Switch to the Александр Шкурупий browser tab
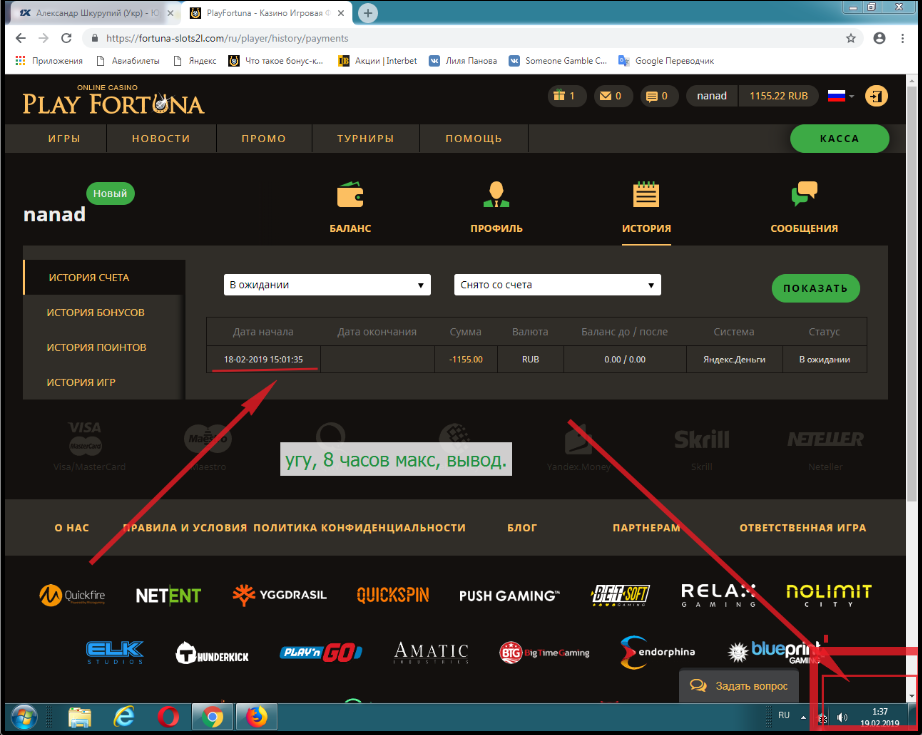Viewport: 922px width, 735px height. pyautogui.click(x=93, y=13)
